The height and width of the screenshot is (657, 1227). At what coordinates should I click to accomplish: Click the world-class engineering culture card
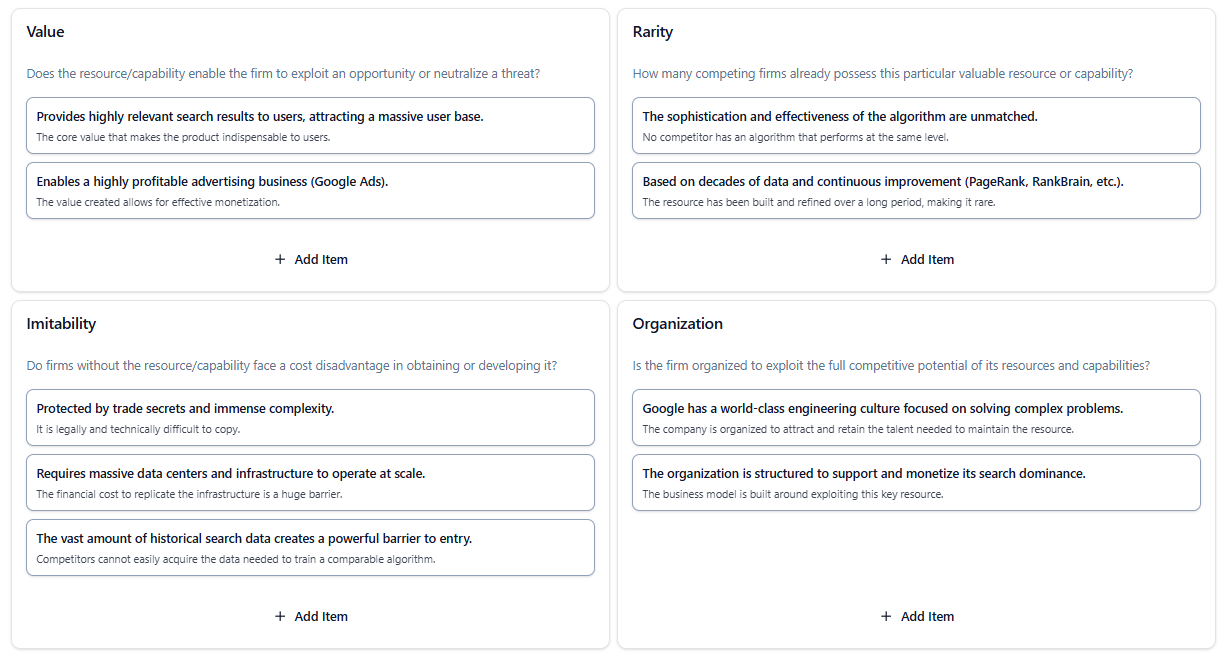916,417
